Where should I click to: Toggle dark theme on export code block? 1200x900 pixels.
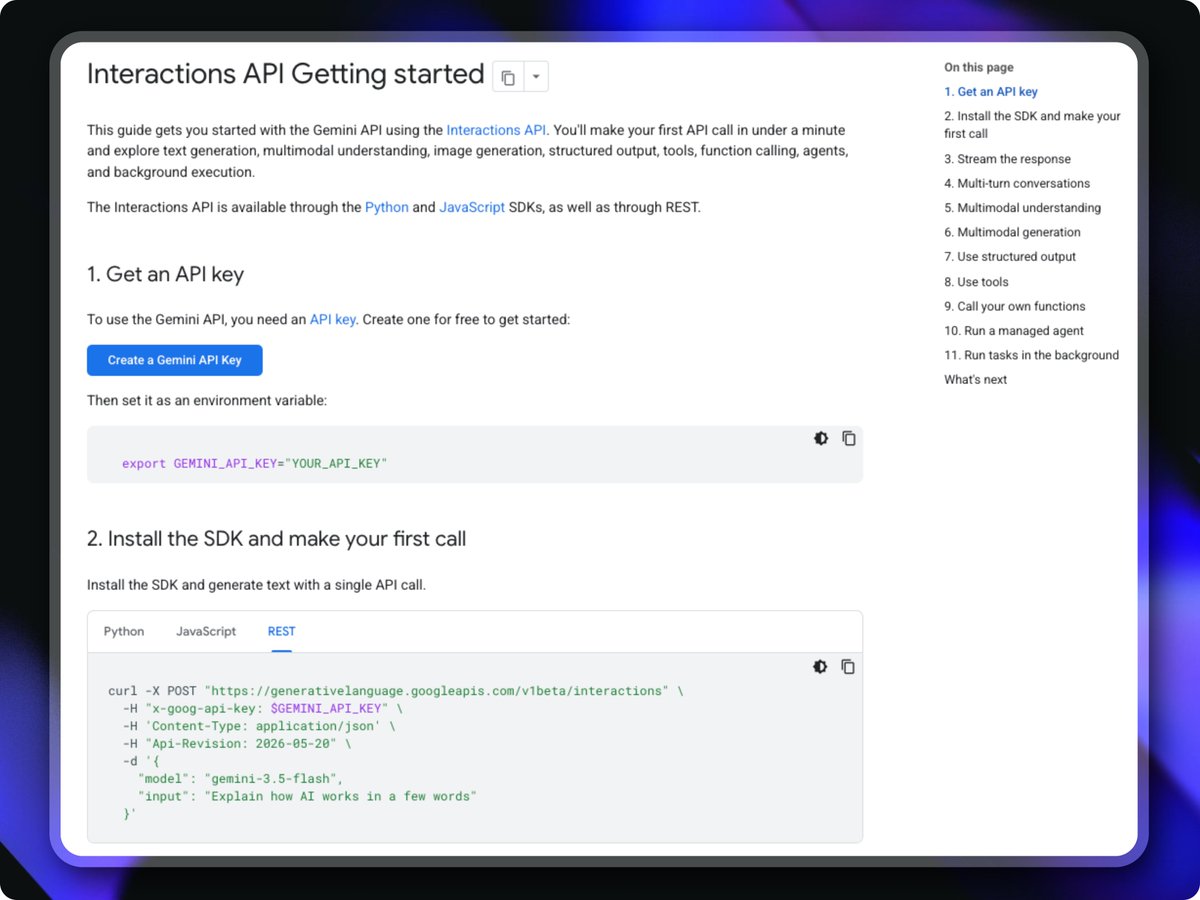tap(821, 438)
